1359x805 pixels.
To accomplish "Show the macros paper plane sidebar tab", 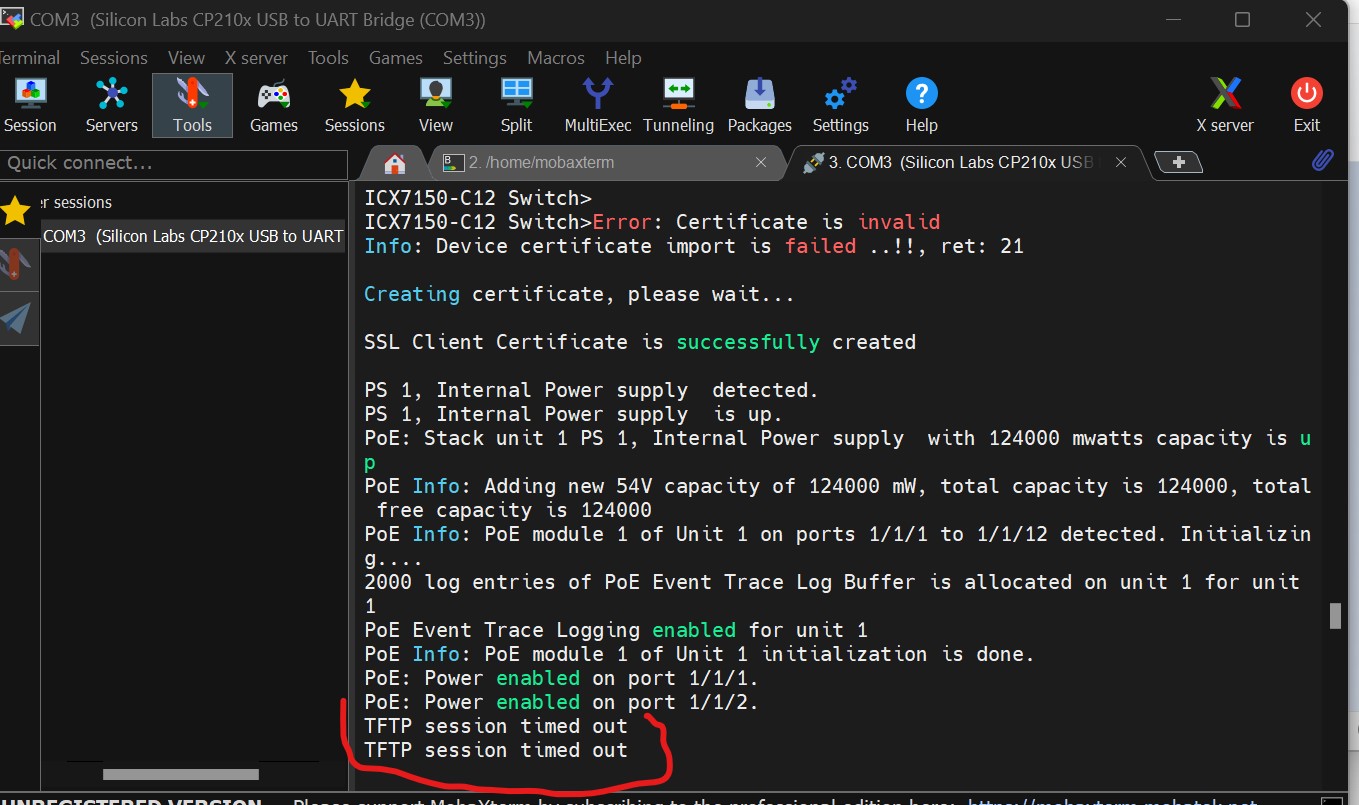I will [16, 318].
